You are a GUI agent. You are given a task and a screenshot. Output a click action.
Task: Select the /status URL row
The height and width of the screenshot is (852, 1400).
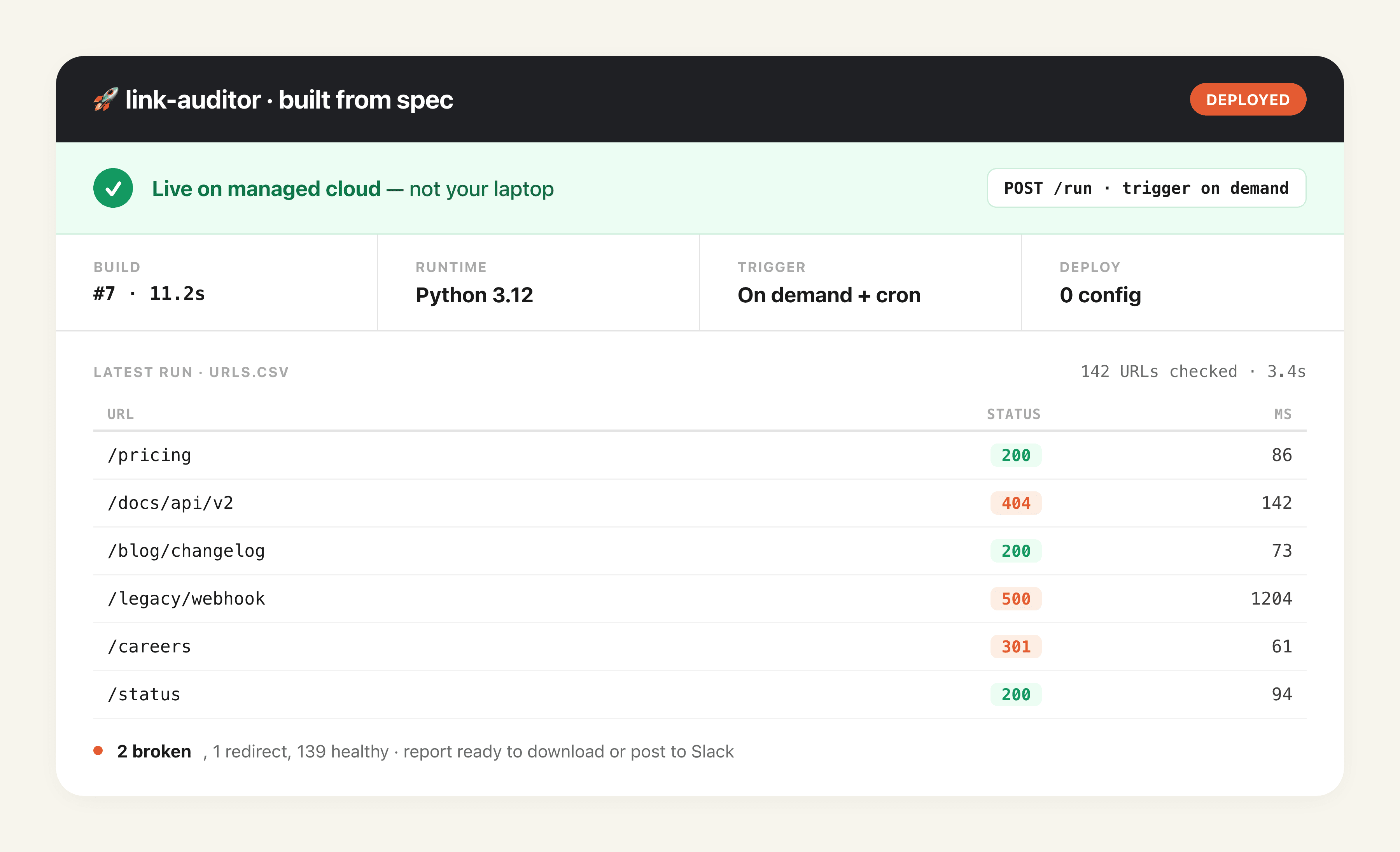700,694
